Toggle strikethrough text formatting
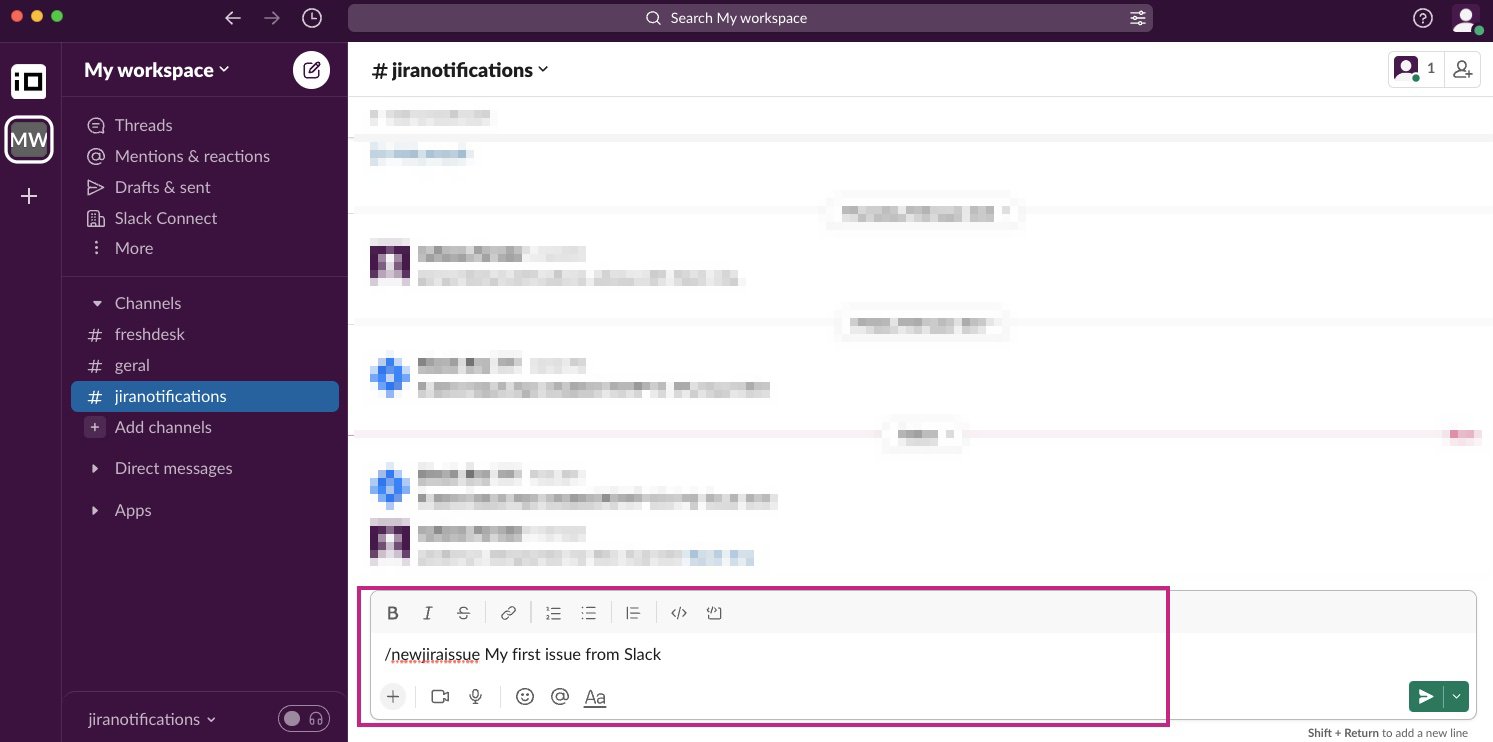Viewport: 1493px width, 742px height. (463, 613)
